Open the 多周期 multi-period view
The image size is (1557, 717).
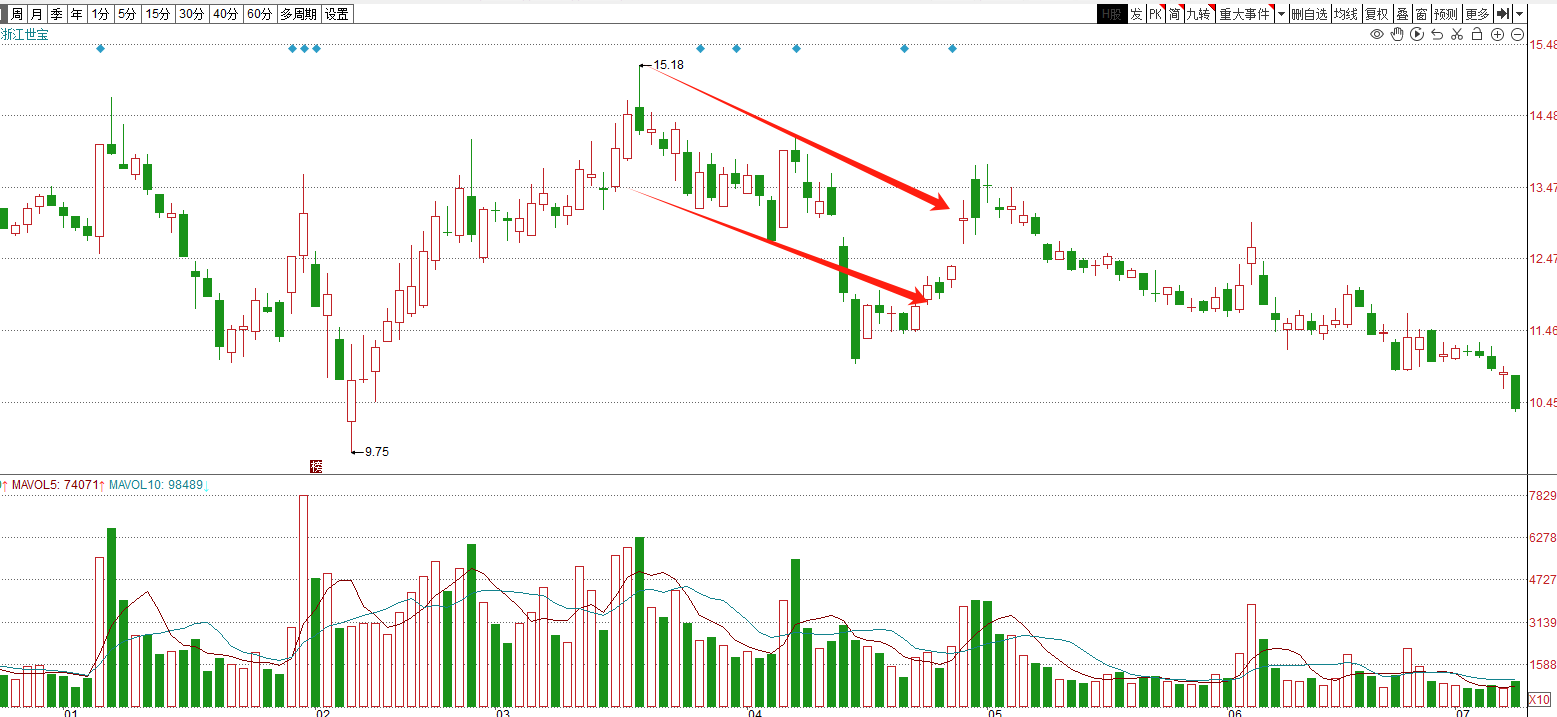[299, 14]
